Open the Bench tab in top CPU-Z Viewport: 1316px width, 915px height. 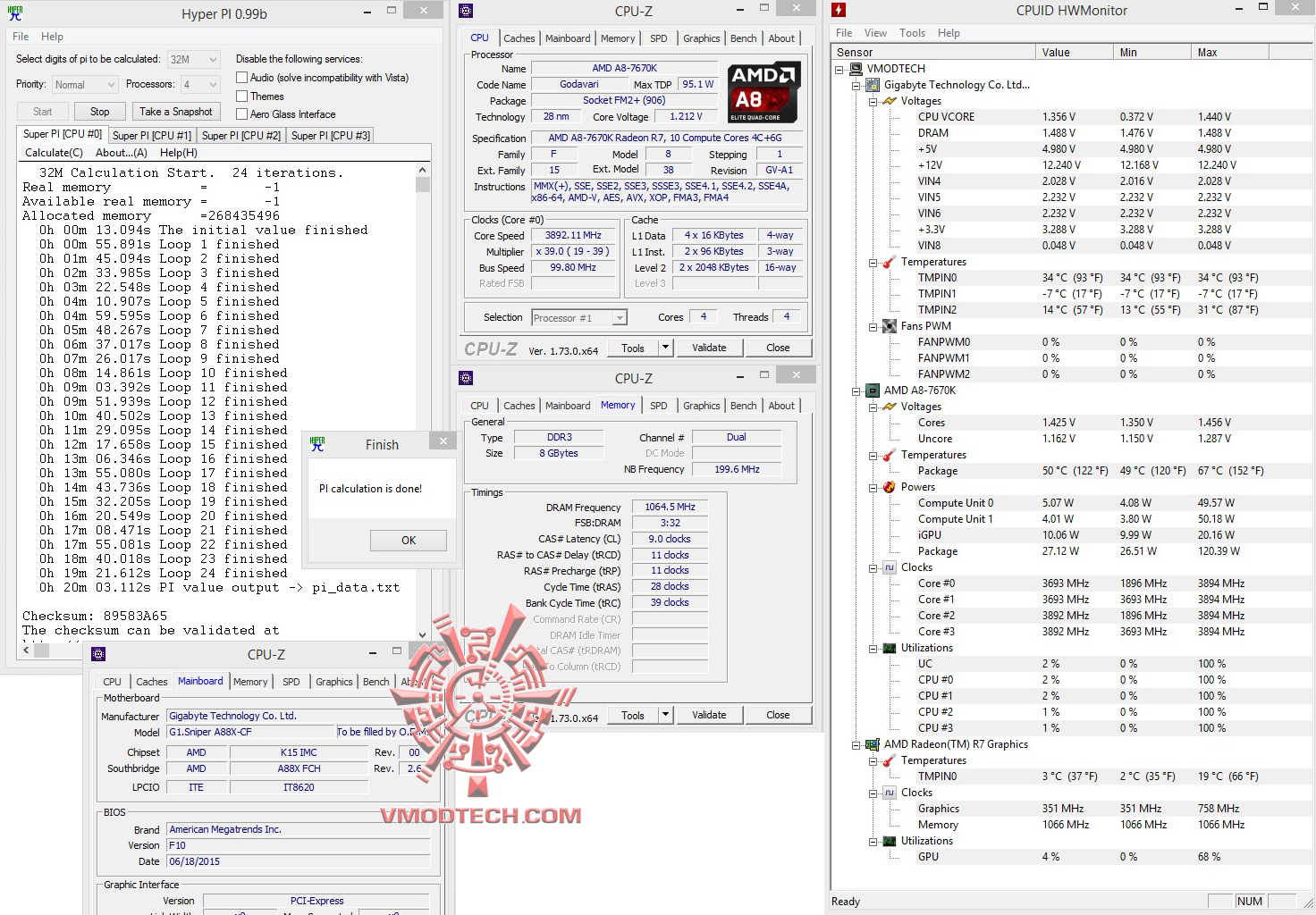pos(743,38)
